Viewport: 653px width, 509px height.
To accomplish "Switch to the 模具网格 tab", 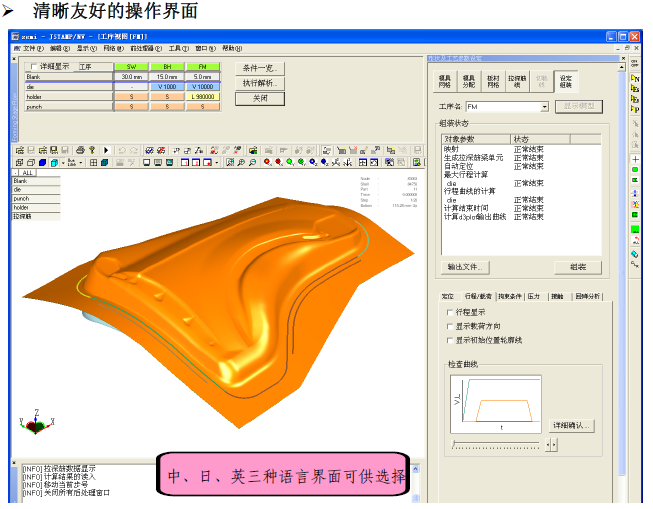I will [445, 81].
